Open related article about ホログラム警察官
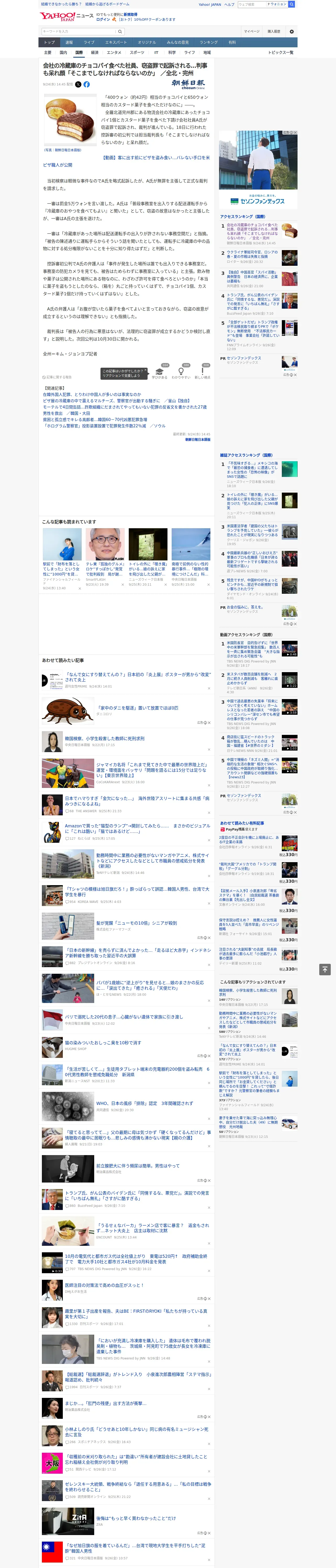The image size is (336, 1568). (x=104, y=426)
